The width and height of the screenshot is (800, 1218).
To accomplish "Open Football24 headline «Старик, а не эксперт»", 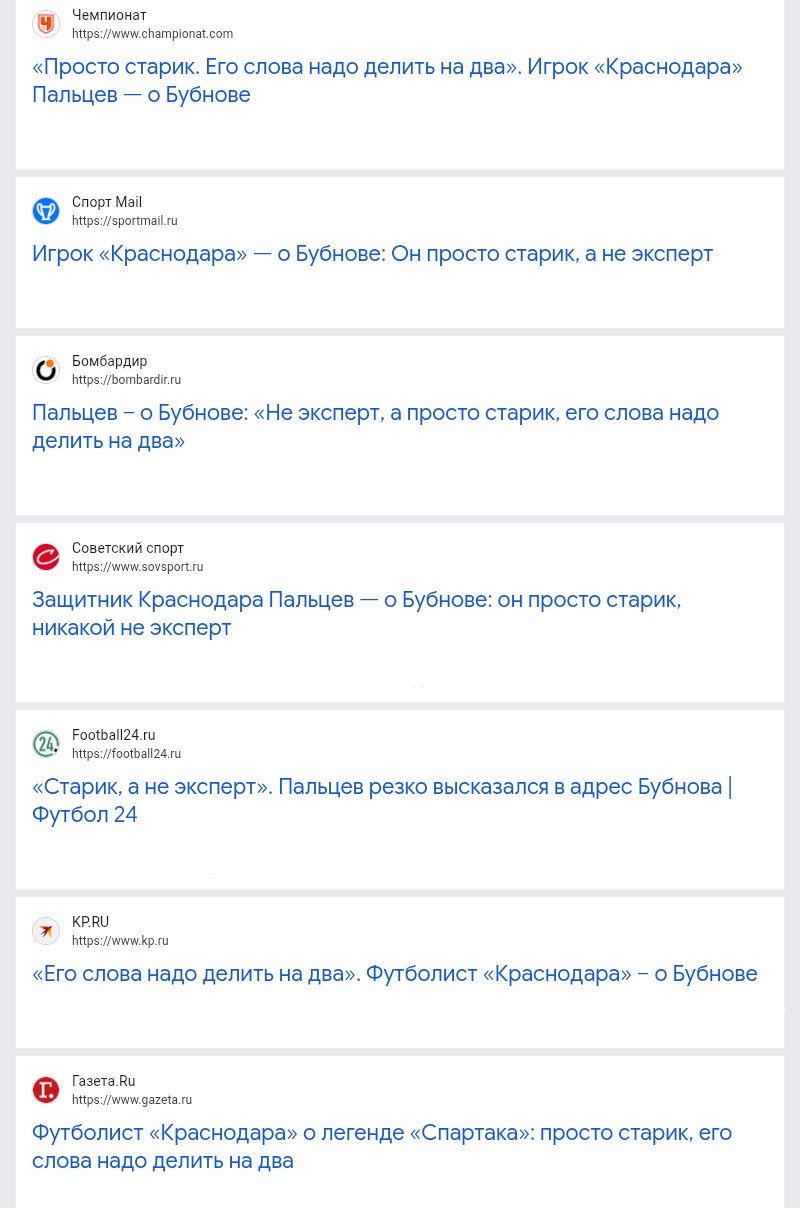I will point(382,801).
